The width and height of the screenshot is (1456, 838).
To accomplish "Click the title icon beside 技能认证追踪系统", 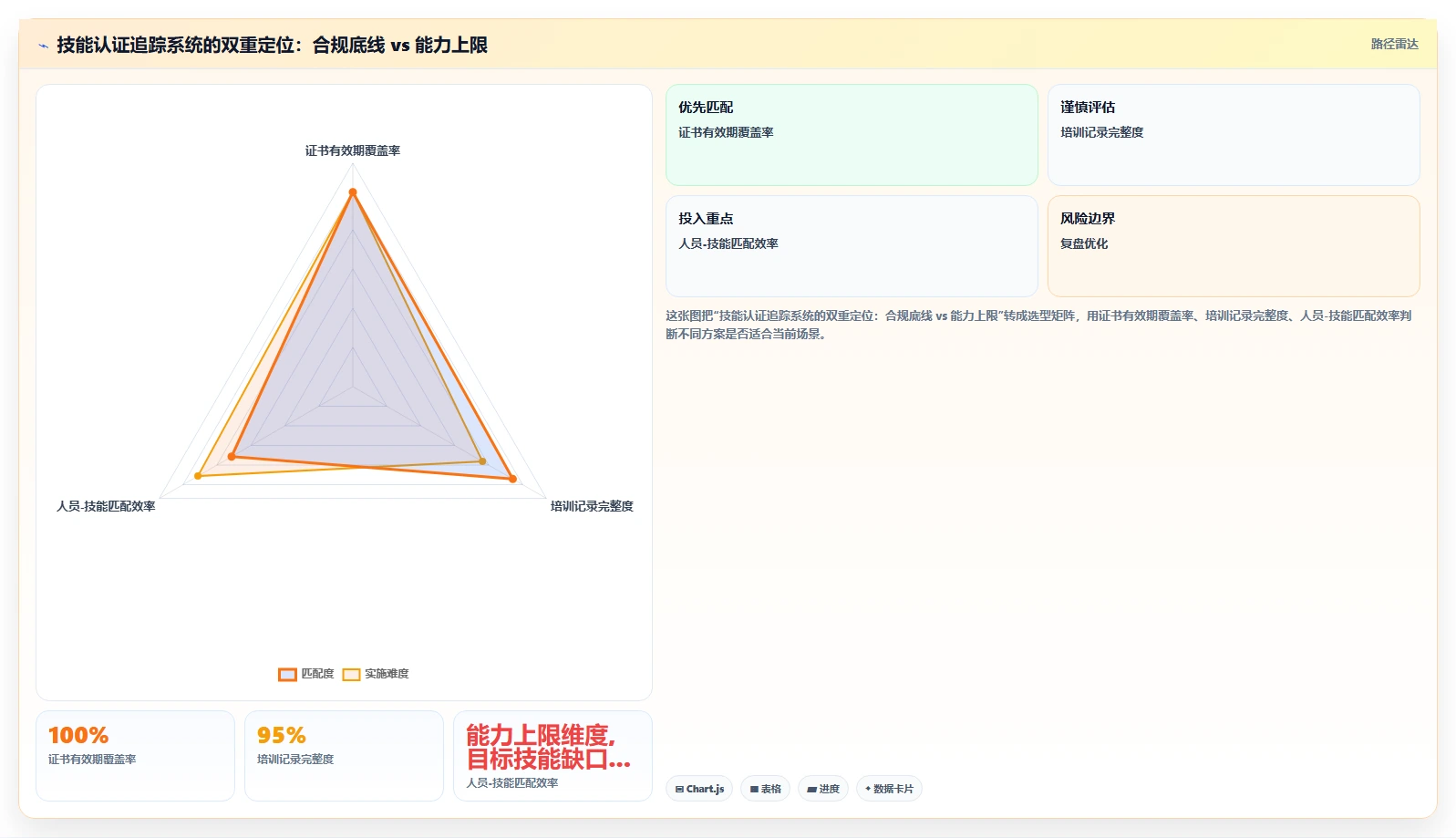I will point(43,46).
